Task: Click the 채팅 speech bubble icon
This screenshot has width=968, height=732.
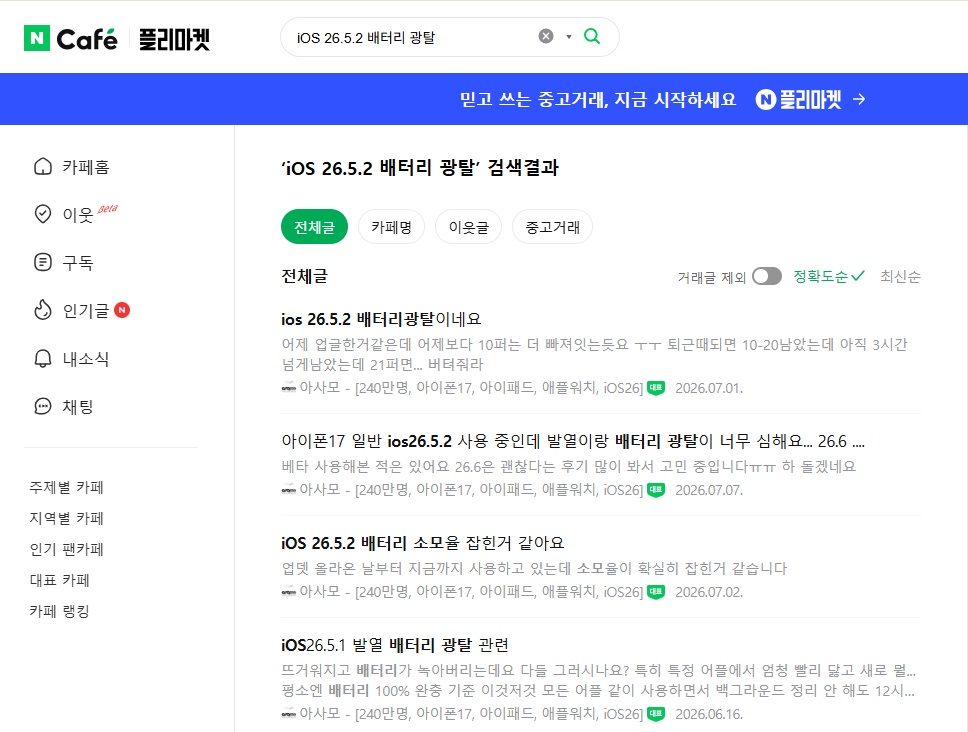Action: pos(43,406)
